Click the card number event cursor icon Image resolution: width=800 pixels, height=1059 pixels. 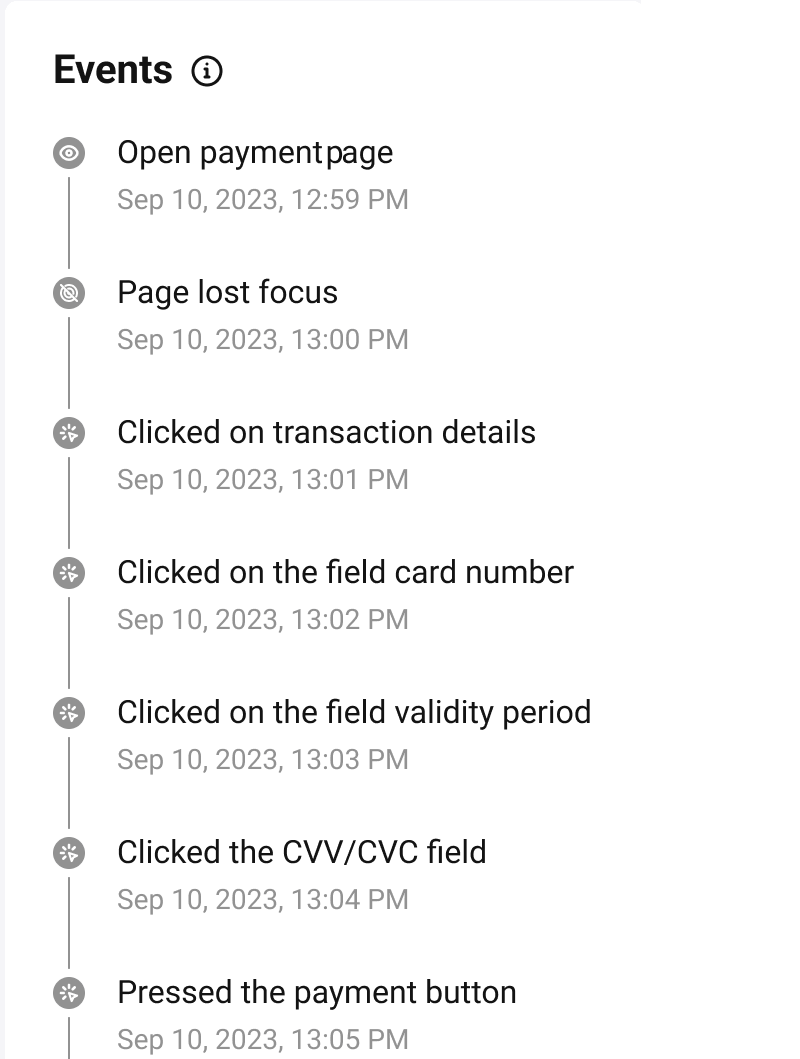point(69,573)
